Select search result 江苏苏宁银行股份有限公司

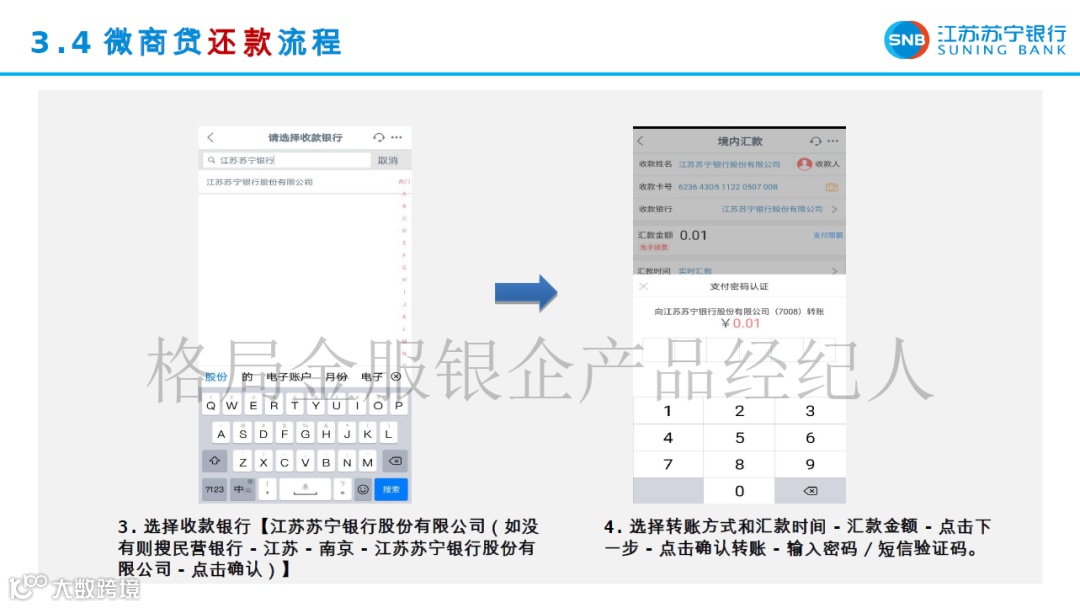[x=260, y=182]
